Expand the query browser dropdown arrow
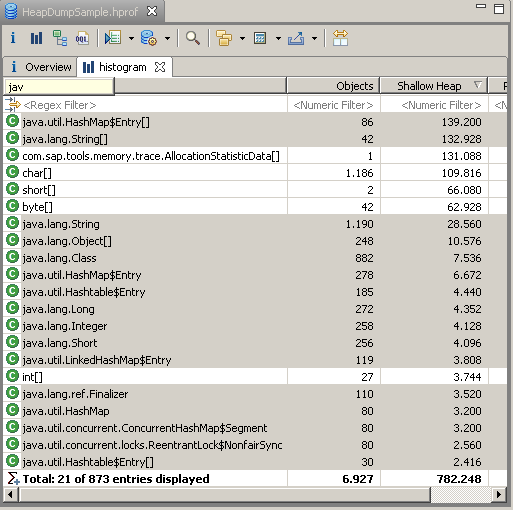Image resolution: width=513 pixels, height=510 pixels. pos(167,39)
